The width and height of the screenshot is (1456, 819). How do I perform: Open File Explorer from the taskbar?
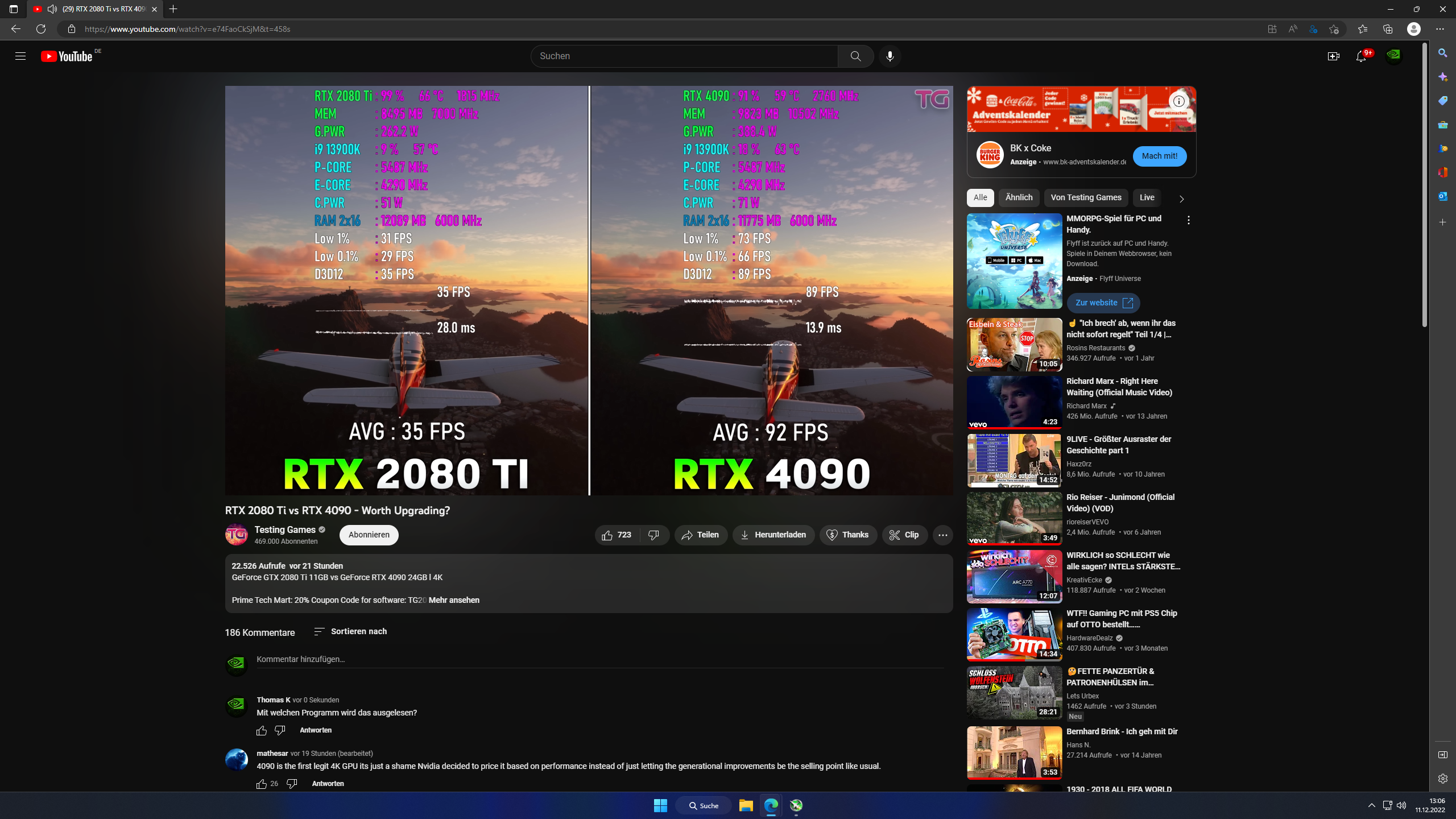tap(746, 805)
